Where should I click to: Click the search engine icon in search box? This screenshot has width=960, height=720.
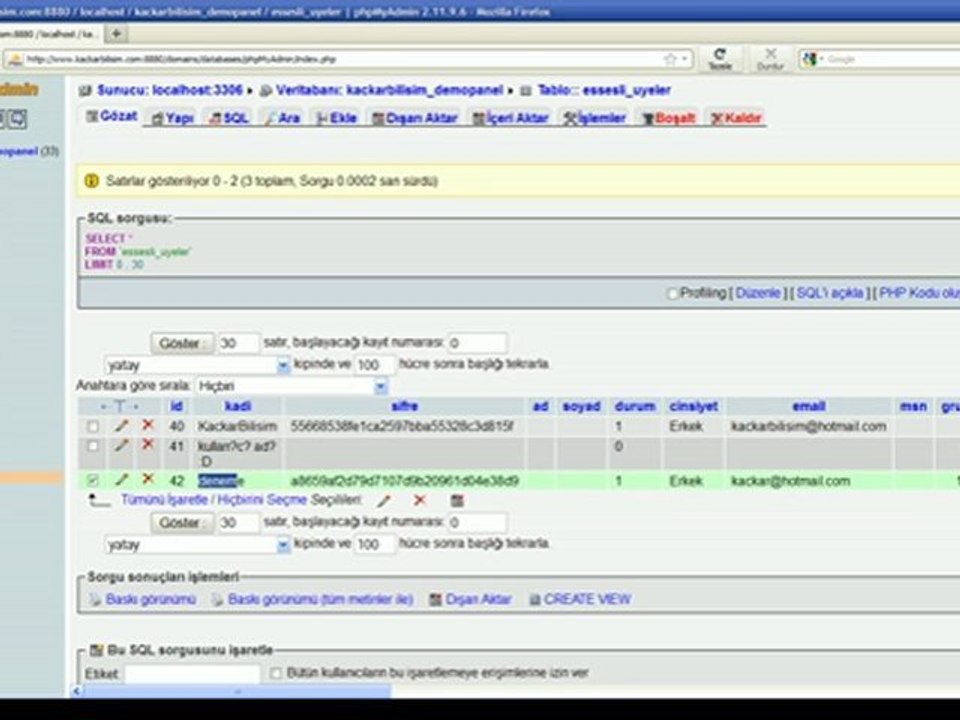pos(810,59)
